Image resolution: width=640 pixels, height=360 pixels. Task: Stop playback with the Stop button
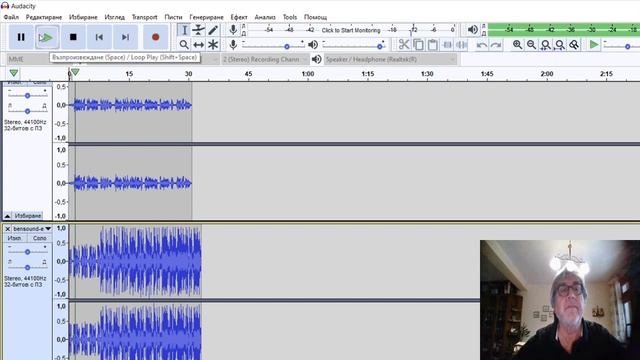point(73,37)
